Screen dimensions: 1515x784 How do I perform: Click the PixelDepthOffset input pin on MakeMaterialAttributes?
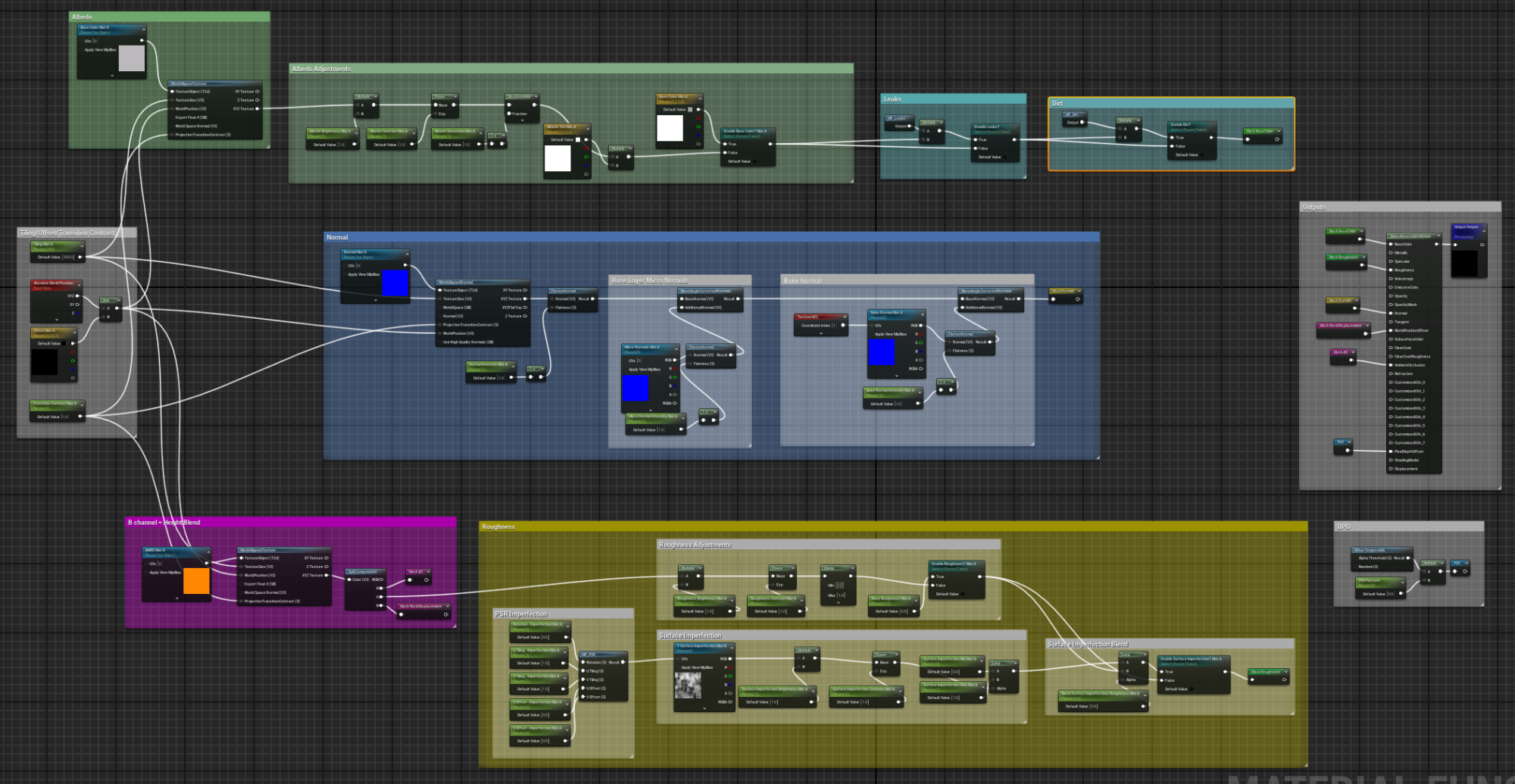[1391, 451]
